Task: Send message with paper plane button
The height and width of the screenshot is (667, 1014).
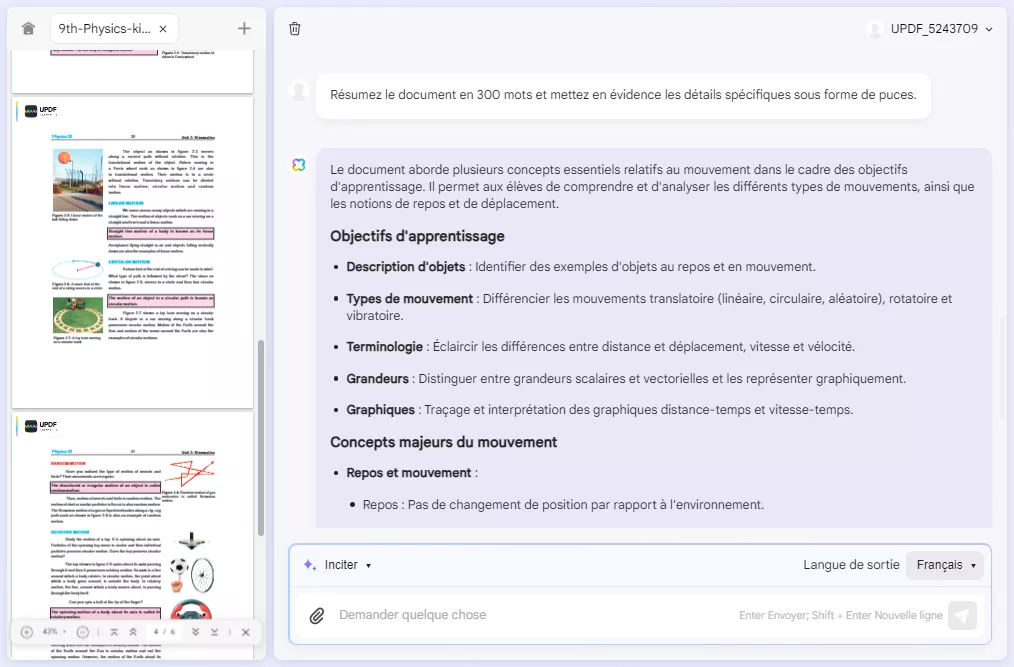Action: click(x=962, y=615)
